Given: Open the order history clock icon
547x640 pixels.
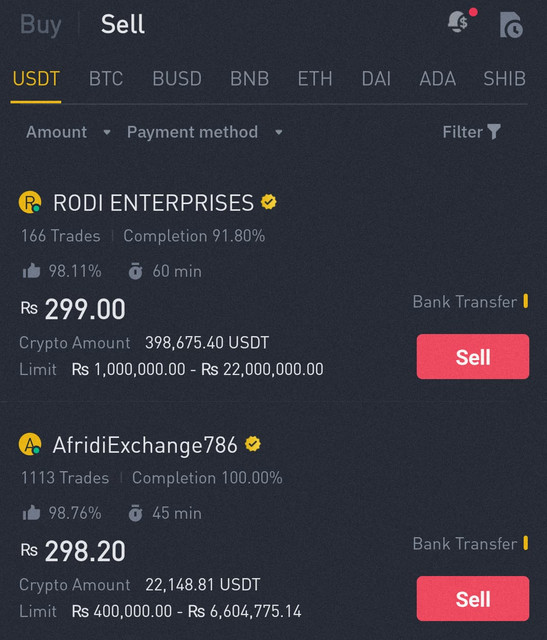Looking at the screenshot, I should coord(511,25).
